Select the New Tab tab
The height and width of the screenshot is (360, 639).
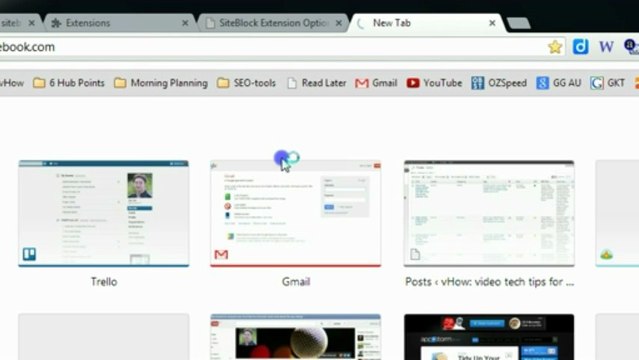pyautogui.click(x=428, y=23)
